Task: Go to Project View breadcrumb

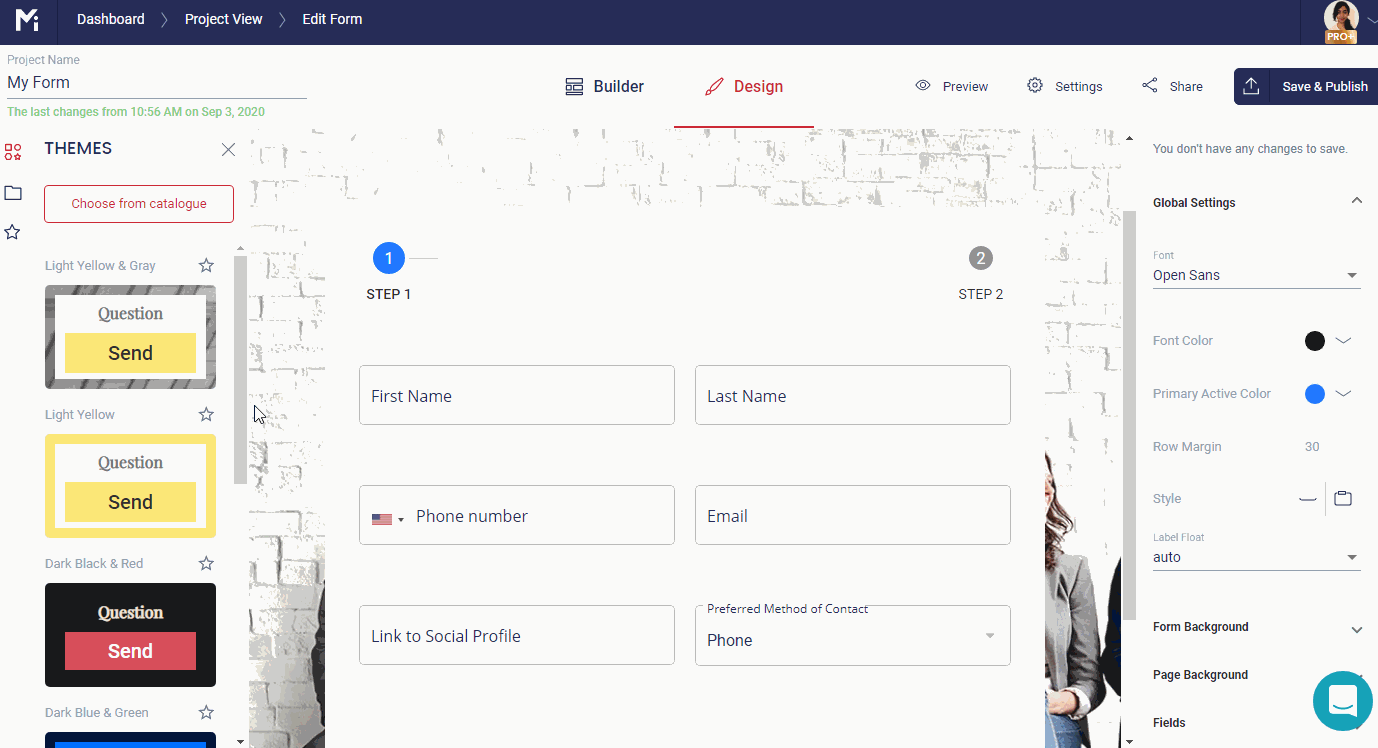Action: 224,19
